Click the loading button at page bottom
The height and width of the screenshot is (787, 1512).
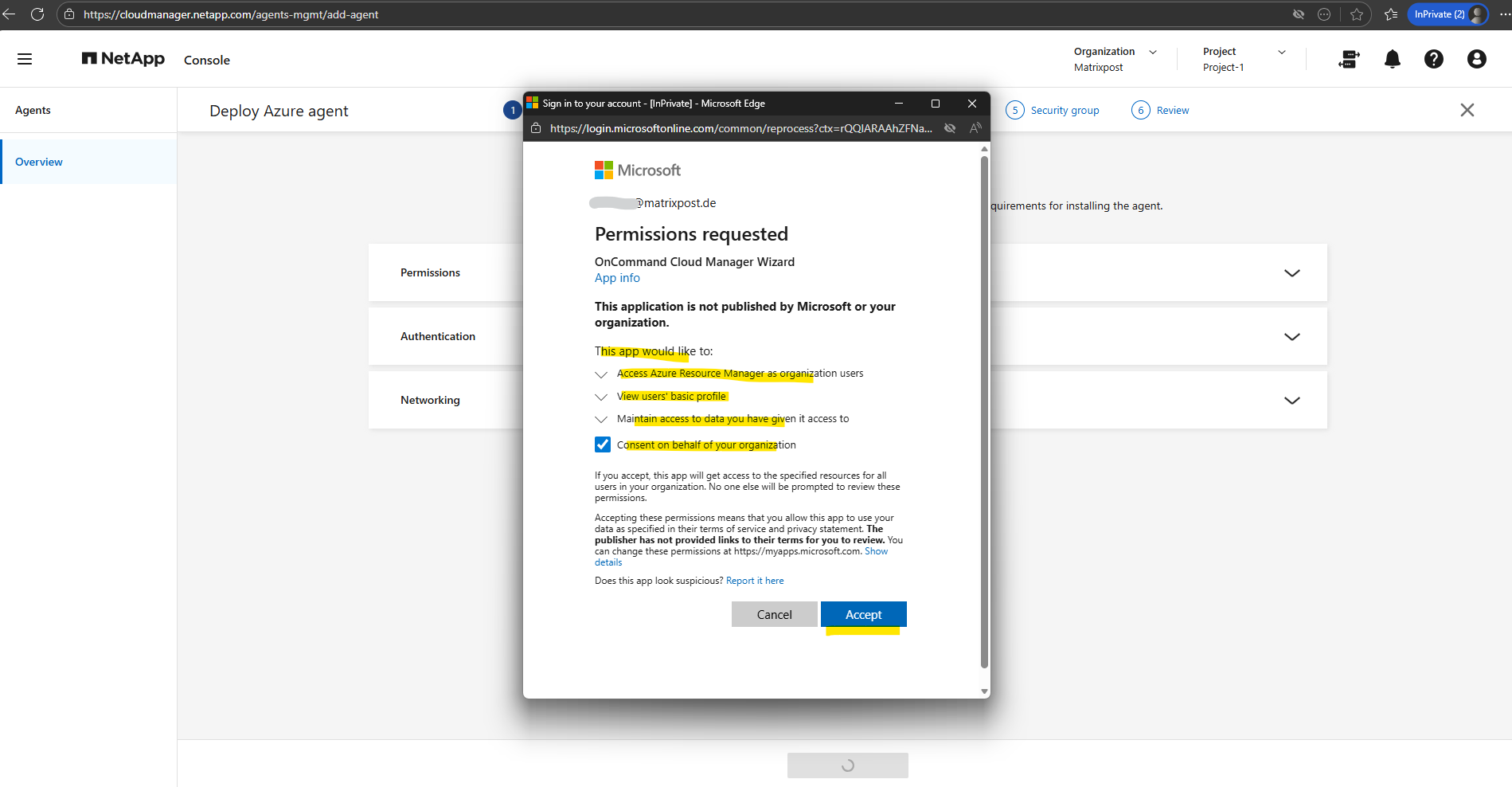pos(848,765)
